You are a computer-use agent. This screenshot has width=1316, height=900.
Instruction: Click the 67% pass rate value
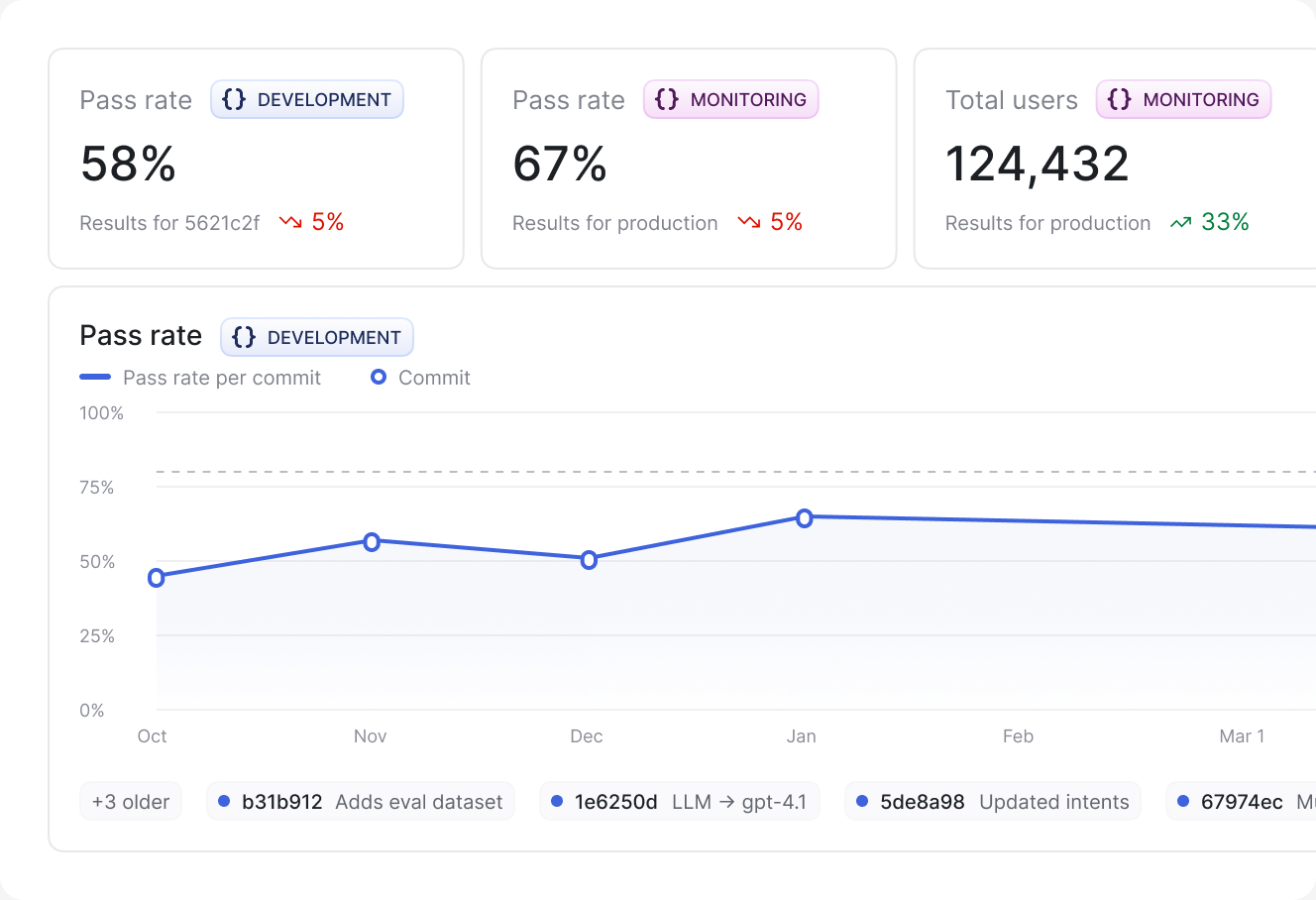pos(560,164)
